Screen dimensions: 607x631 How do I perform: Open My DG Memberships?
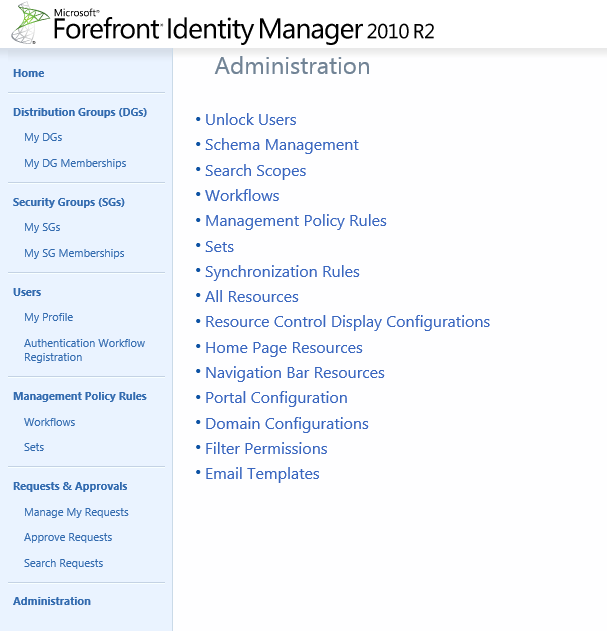coord(75,163)
